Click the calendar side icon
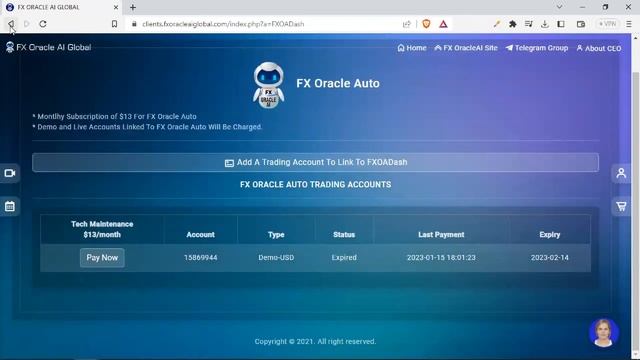The height and width of the screenshot is (360, 640). pos(10,206)
